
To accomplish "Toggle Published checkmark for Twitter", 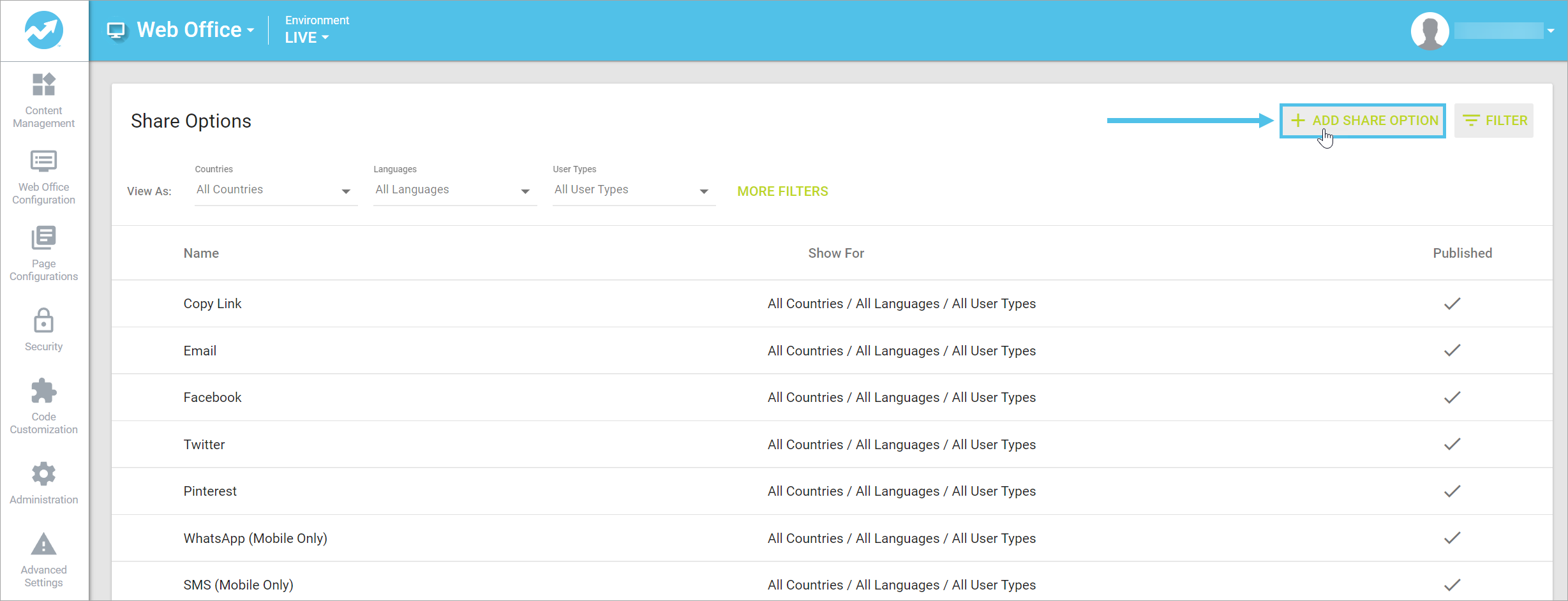I will click(1451, 444).
